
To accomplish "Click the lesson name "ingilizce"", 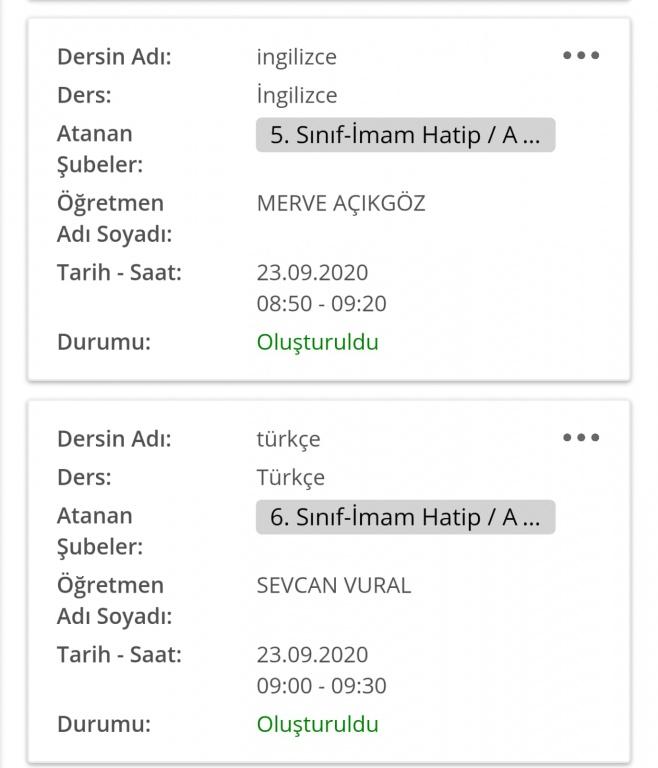I will (x=296, y=57).
